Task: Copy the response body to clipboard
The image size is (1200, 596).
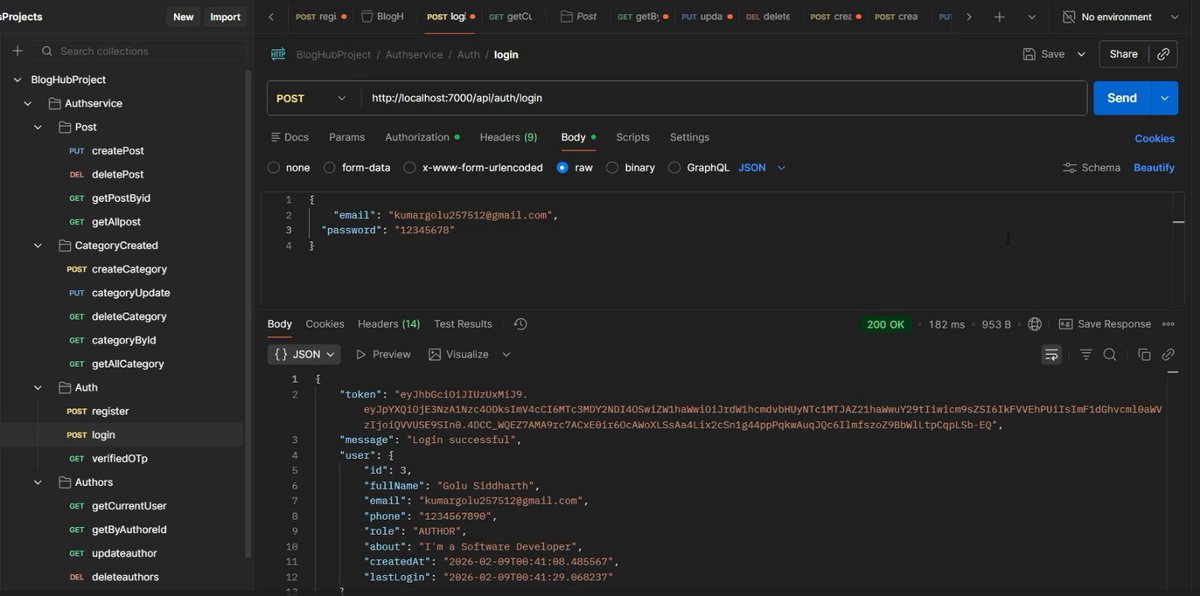Action: click(1144, 355)
